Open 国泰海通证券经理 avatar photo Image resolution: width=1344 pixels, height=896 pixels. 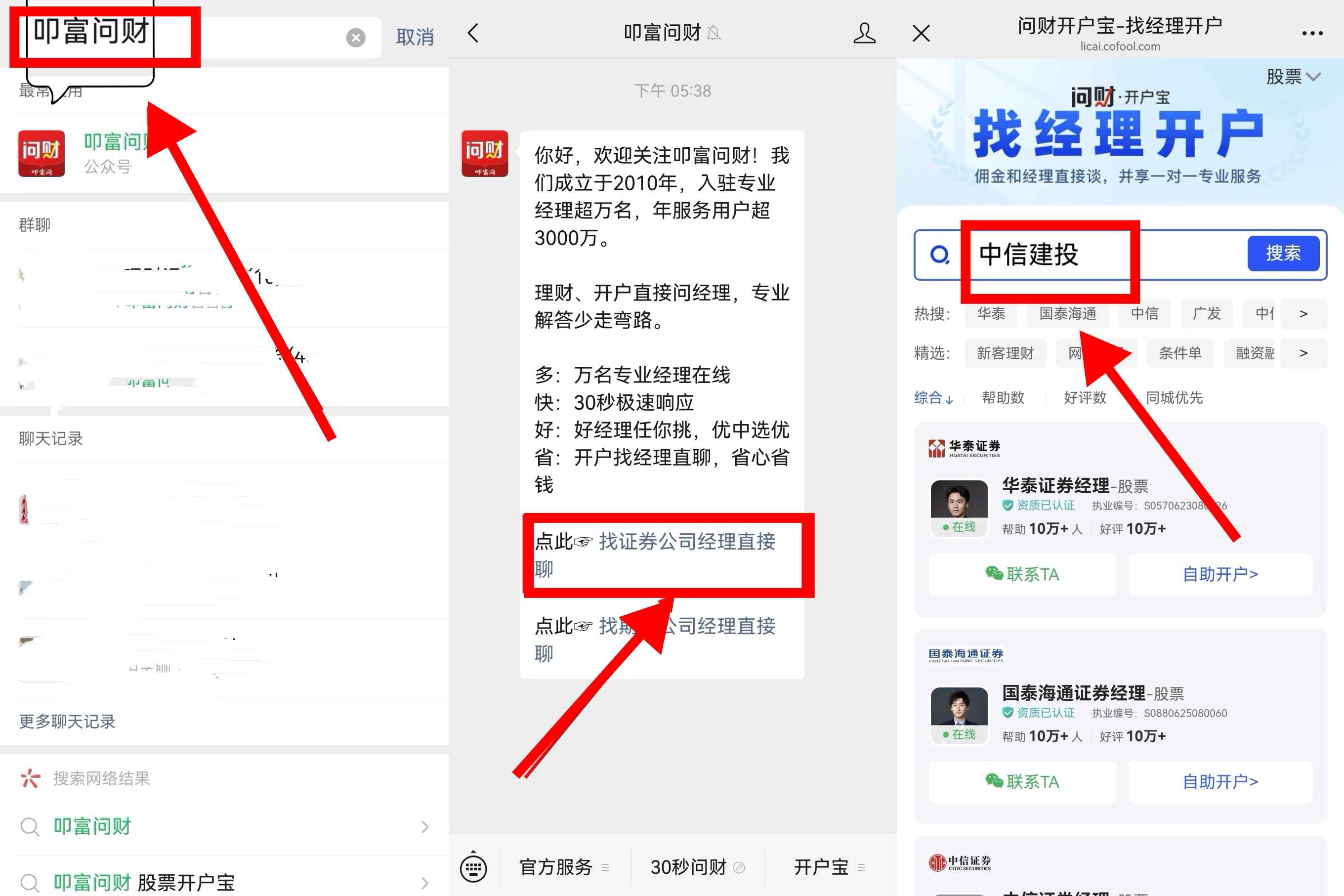coord(959,716)
